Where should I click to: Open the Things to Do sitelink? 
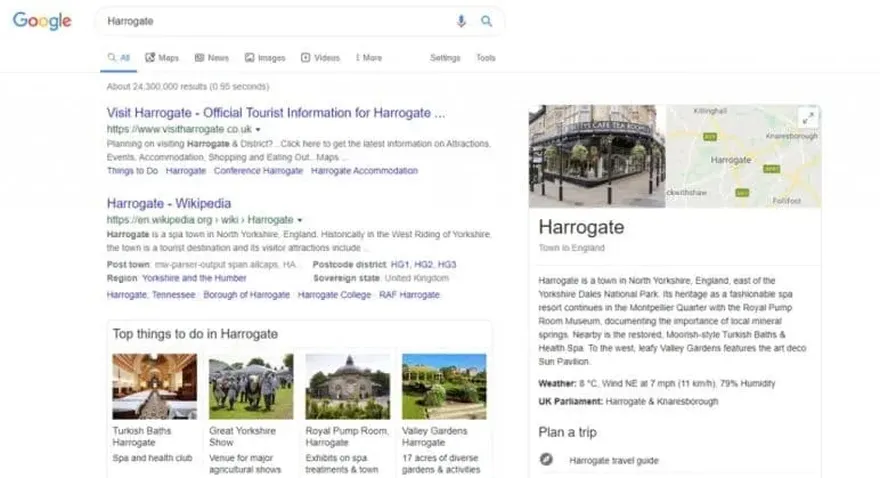pyautogui.click(x=132, y=171)
